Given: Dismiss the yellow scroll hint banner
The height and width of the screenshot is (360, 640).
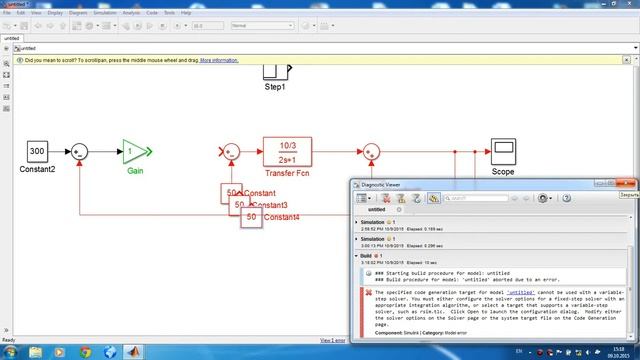Looking at the screenshot, I should coord(627,60).
